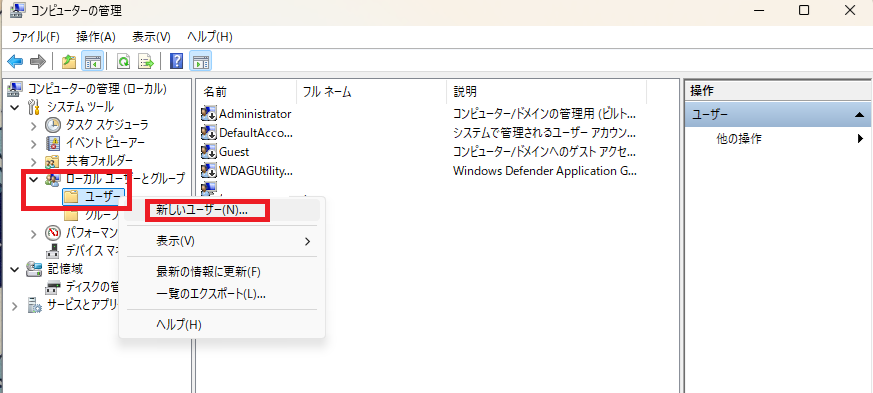Click コンピューター/ドメインの管理用 description text
Image resolution: width=873 pixels, height=393 pixels.
click(x=545, y=114)
